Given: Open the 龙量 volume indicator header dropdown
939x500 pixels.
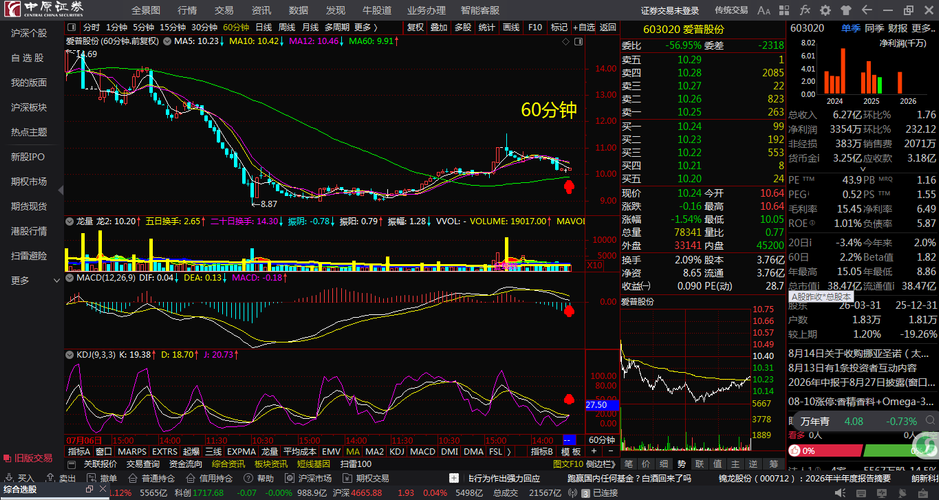Looking at the screenshot, I should pyautogui.click(x=69, y=222).
